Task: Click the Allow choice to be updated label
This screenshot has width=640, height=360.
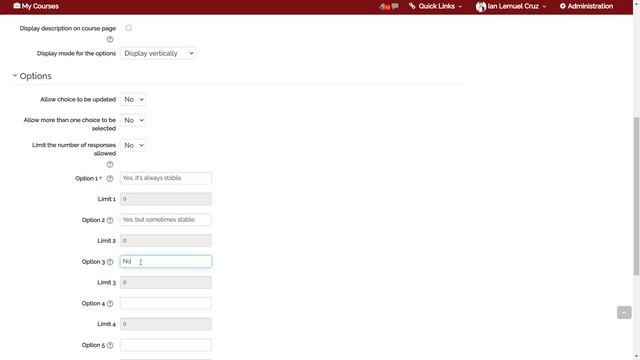Action: pos(78,99)
